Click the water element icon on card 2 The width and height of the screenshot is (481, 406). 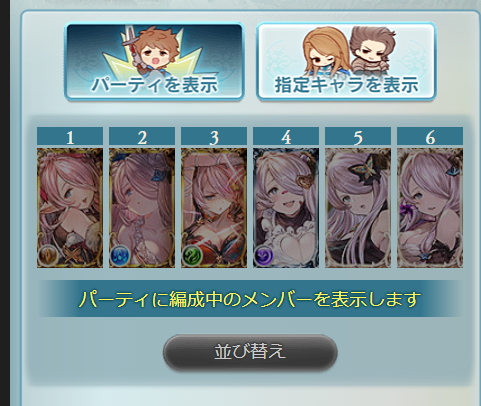[x=120, y=255]
